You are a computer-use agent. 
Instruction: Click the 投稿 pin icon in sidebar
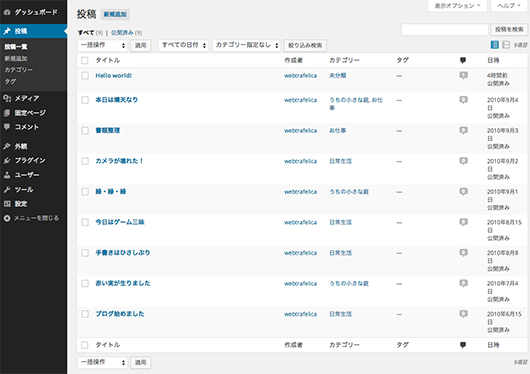[x=7, y=31]
